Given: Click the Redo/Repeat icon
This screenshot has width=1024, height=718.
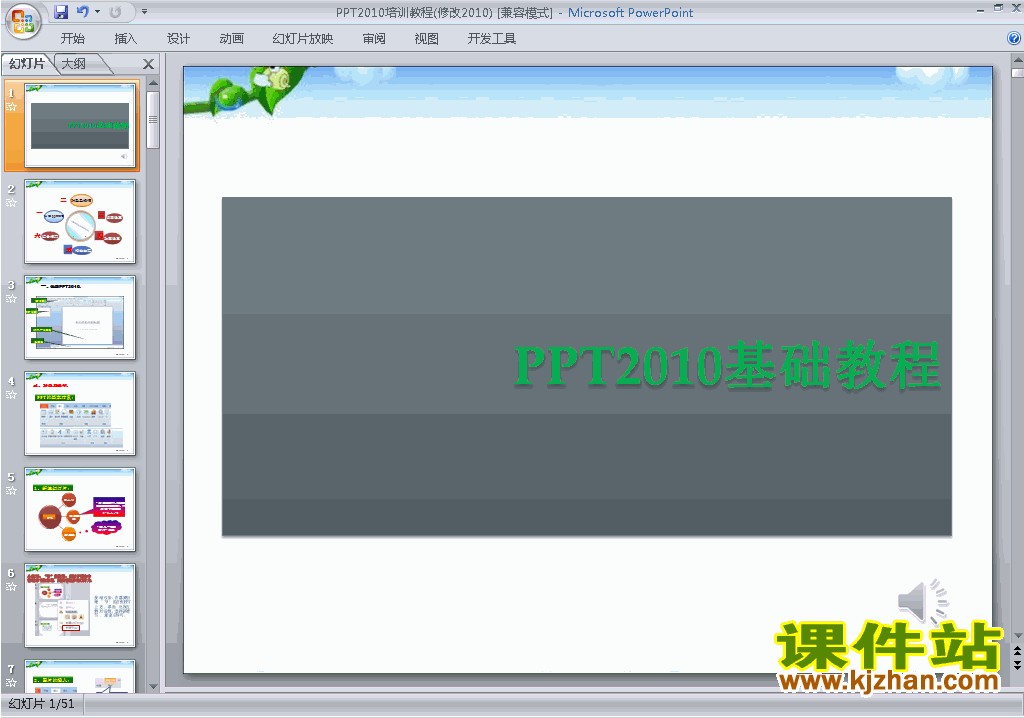Looking at the screenshot, I should [116, 12].
